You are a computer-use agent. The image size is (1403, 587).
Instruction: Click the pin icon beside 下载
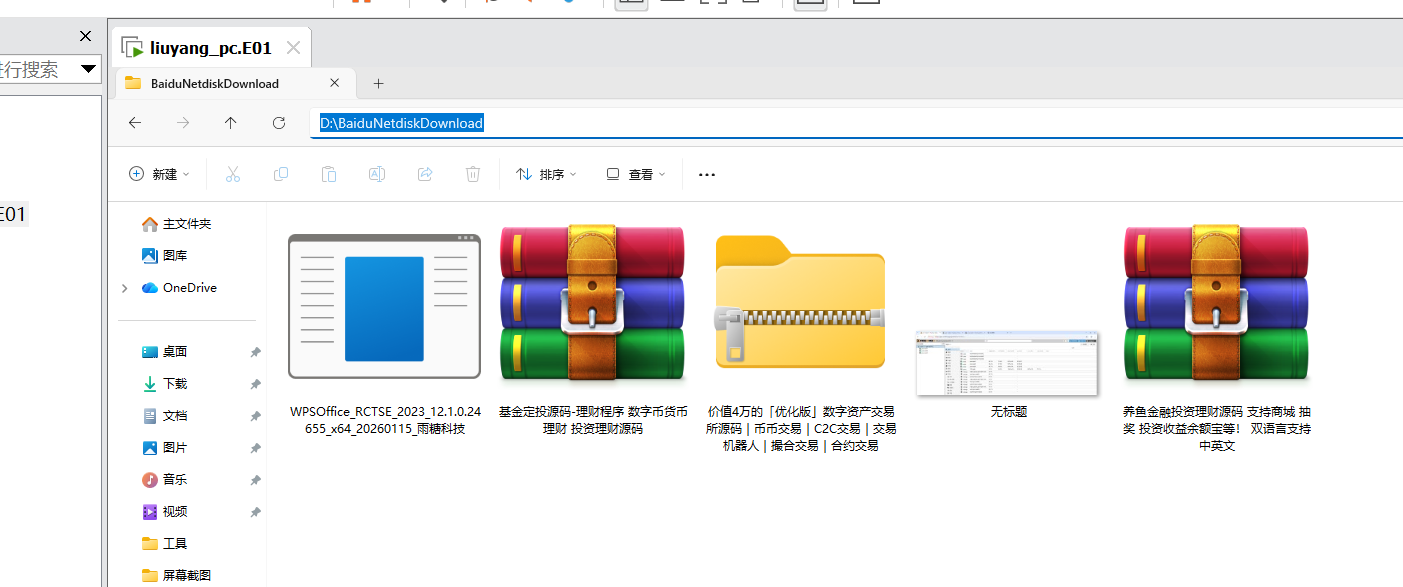255,384
